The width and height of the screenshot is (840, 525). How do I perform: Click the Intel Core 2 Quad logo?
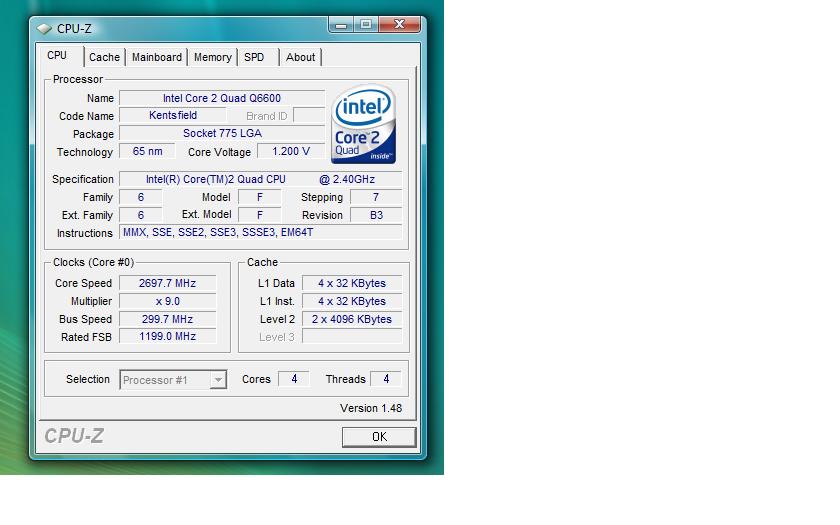point(364,124)
